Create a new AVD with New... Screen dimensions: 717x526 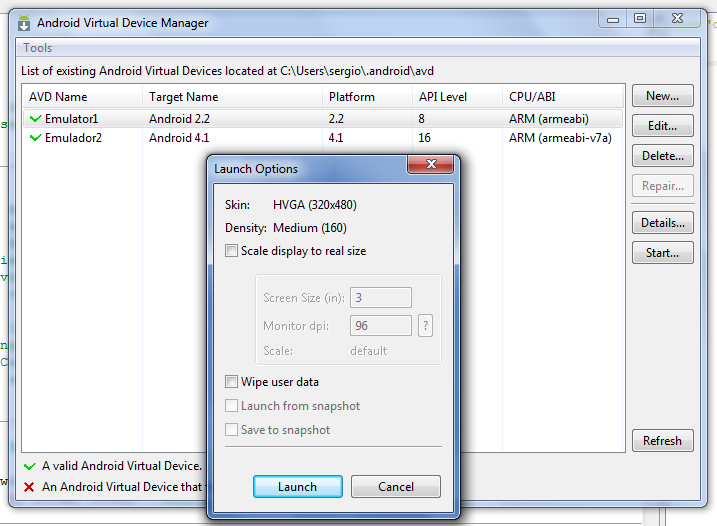[663, 96]
